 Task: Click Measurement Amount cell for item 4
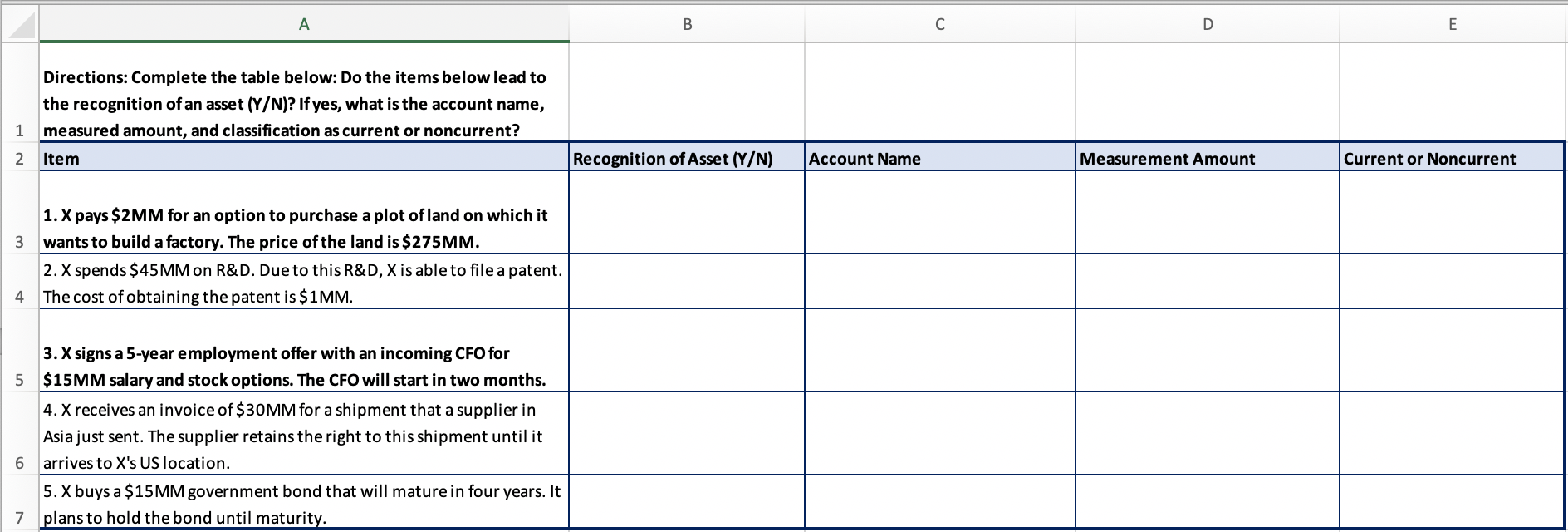(x=1207, y=433)
